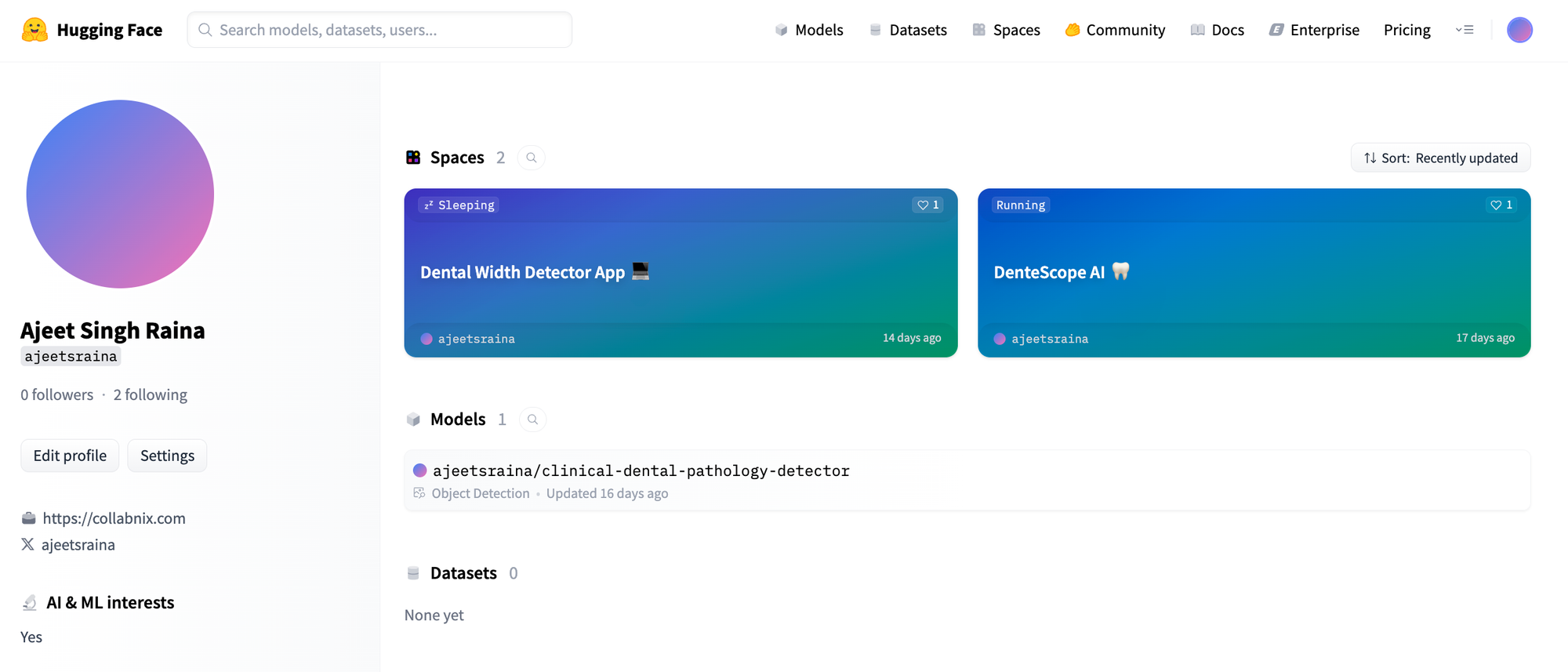
Task: Search within Models using magnifier icon
Action: point(532,420)
